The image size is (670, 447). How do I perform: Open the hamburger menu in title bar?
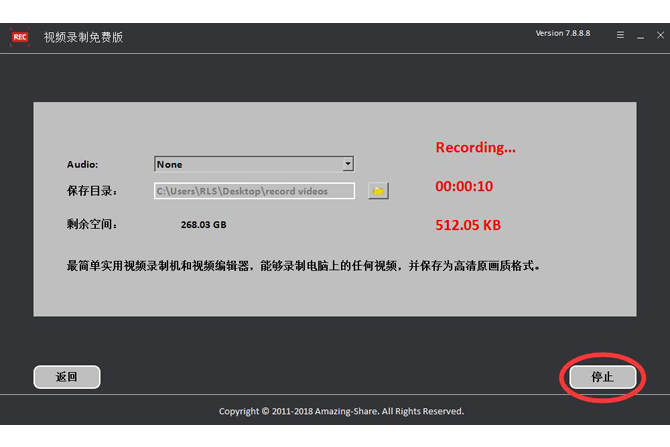coord(621,36)
